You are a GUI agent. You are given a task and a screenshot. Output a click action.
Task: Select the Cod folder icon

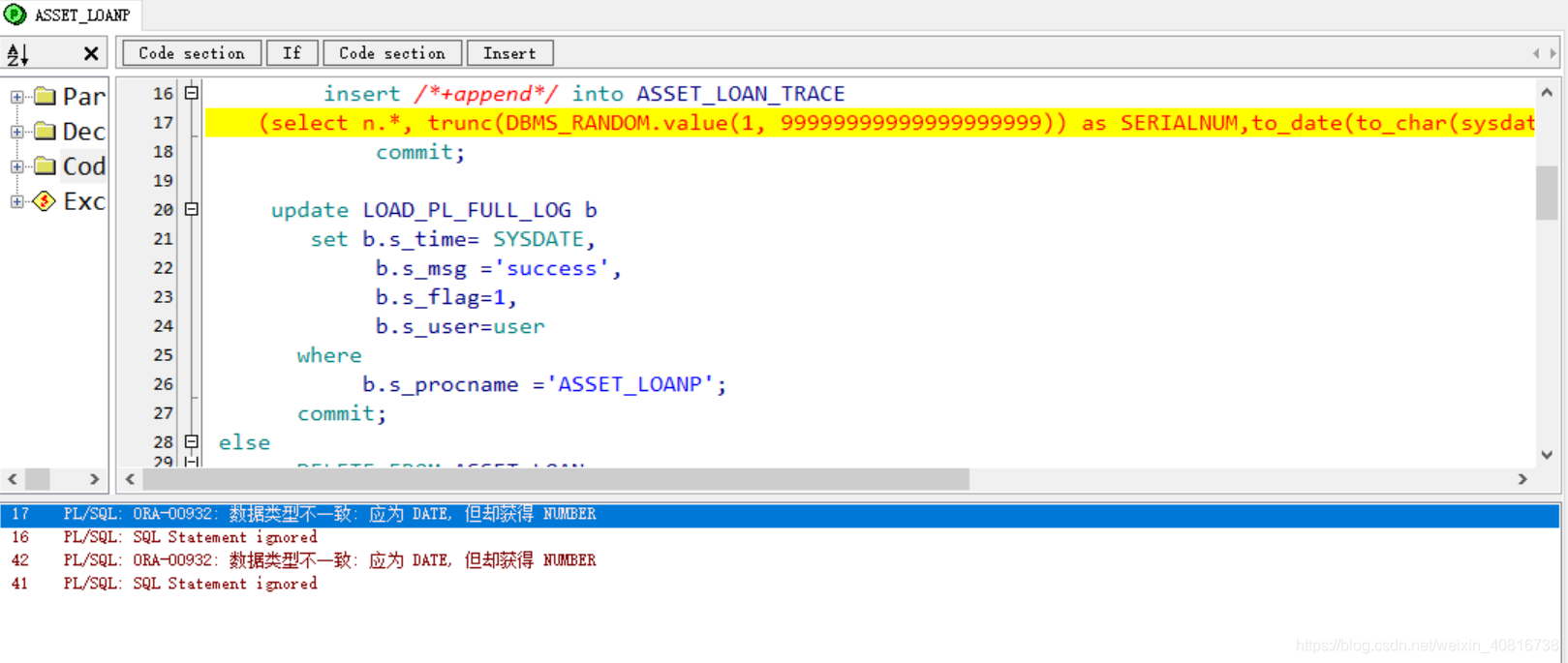45,166
